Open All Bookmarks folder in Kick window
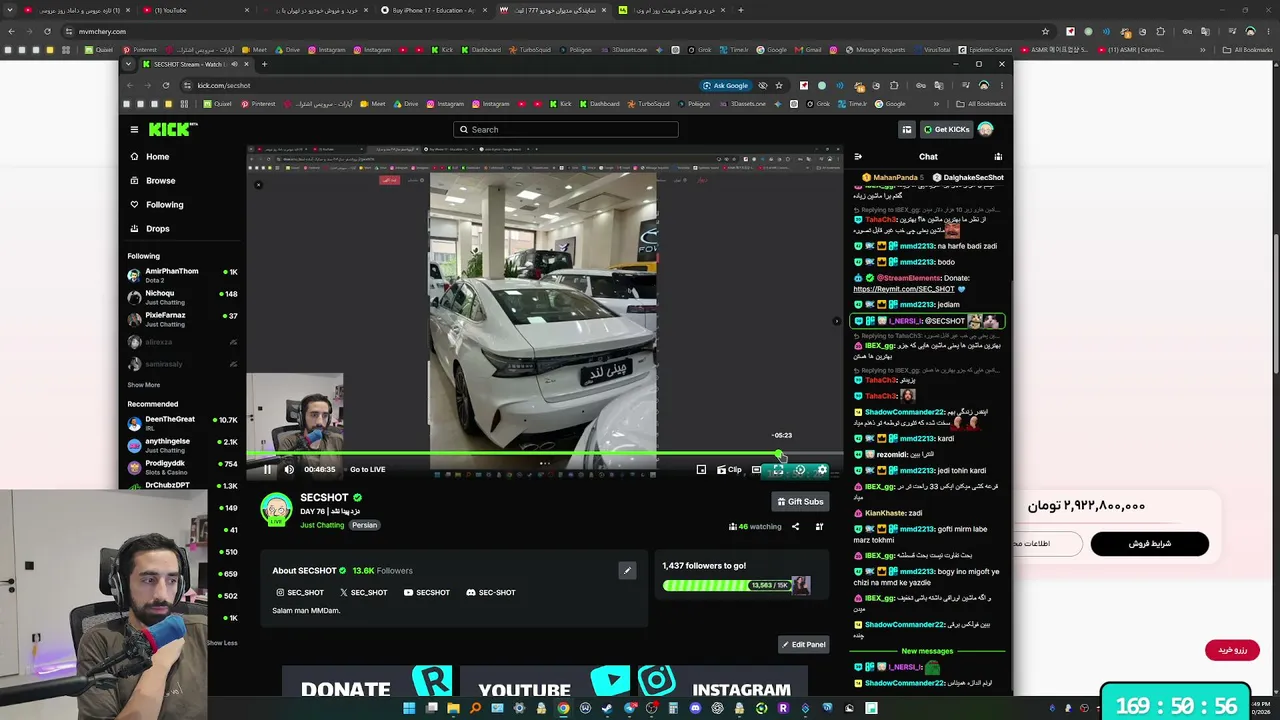1280x720 pixels. [x=981, y=104]
